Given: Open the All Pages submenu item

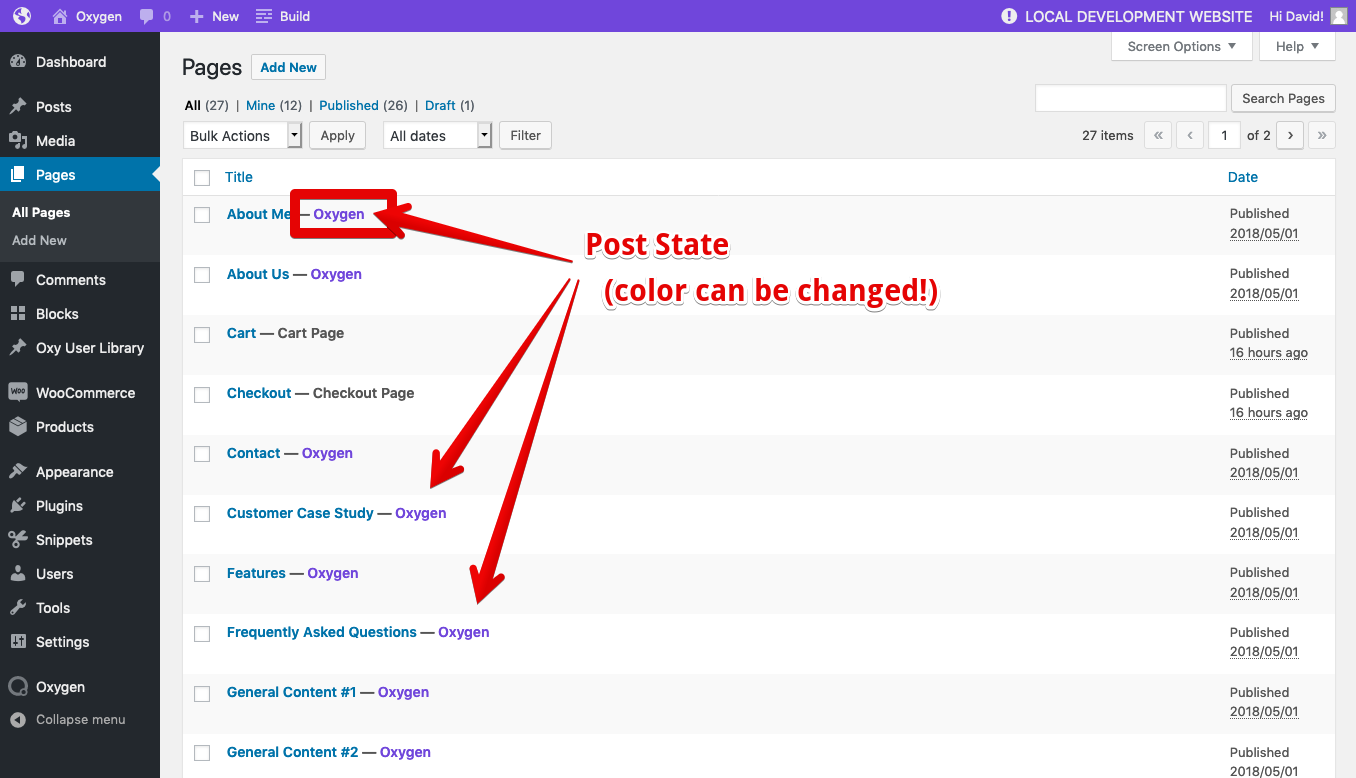Looking at the screenshot, I should click(x=41, y=212).
